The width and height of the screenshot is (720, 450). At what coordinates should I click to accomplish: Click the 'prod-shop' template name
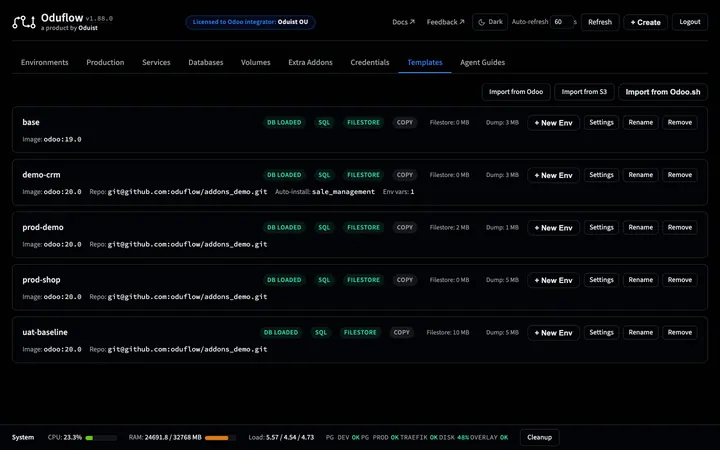(41, 280)
